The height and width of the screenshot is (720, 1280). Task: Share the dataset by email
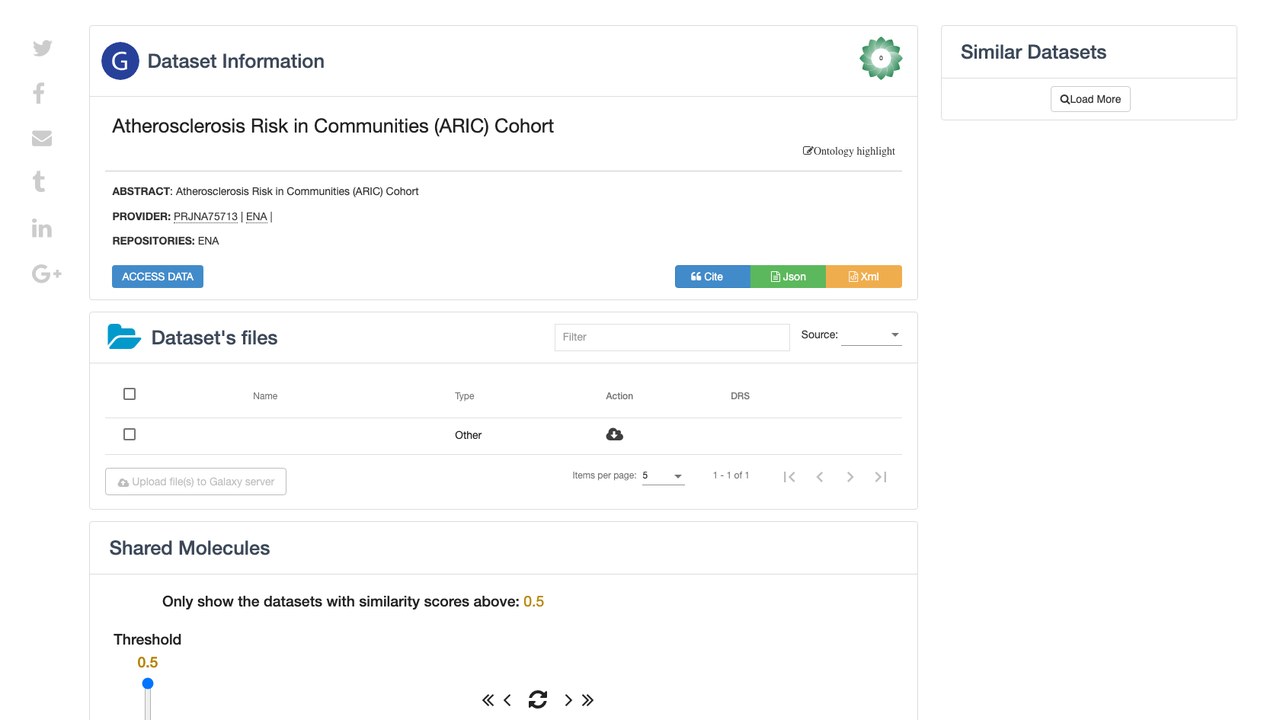(42, 138)
